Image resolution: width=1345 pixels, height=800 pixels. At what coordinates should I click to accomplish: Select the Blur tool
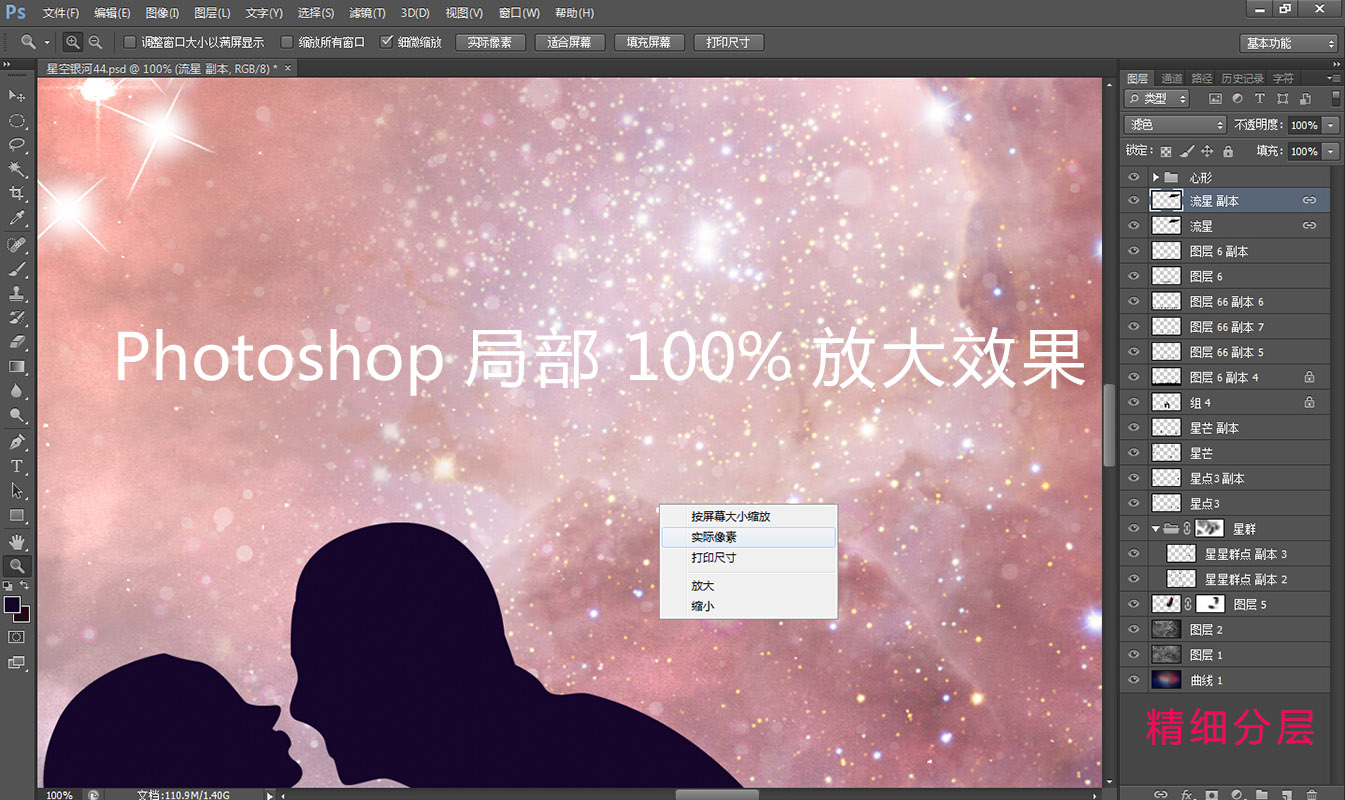tap(17, 391)
